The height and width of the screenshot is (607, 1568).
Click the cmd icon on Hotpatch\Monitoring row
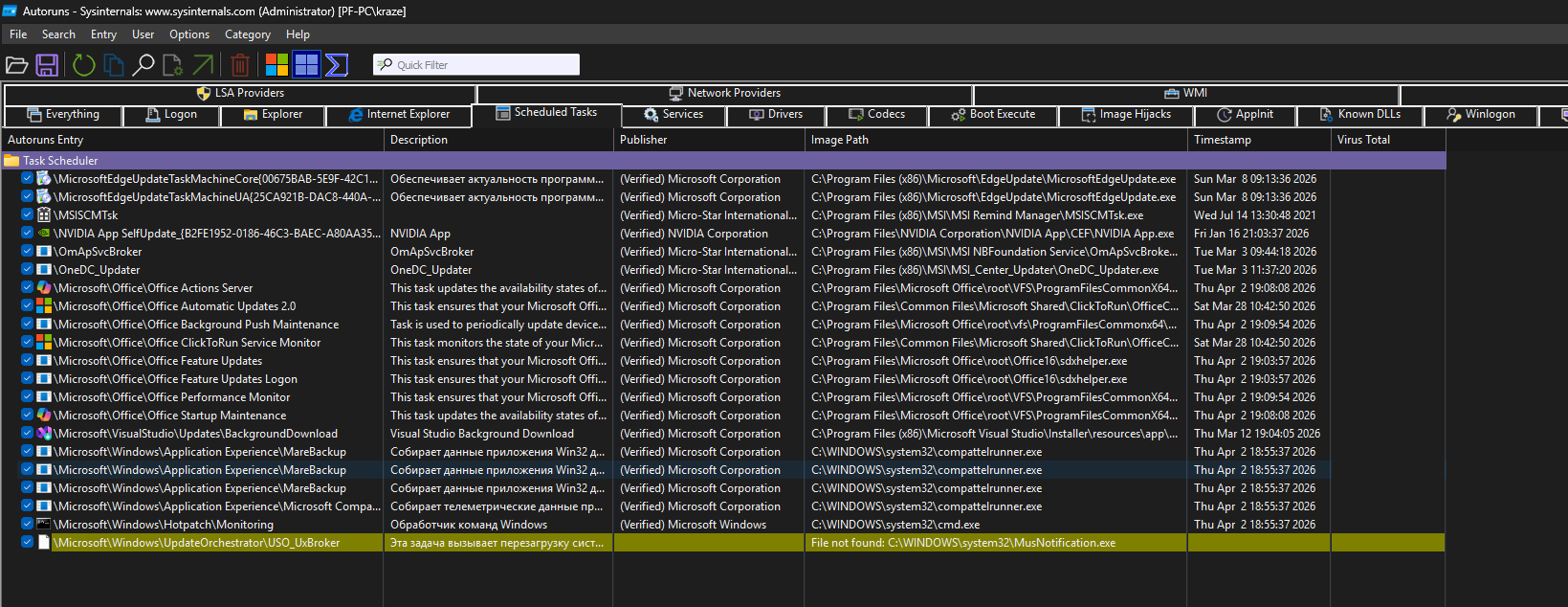(x=43, y=525)
